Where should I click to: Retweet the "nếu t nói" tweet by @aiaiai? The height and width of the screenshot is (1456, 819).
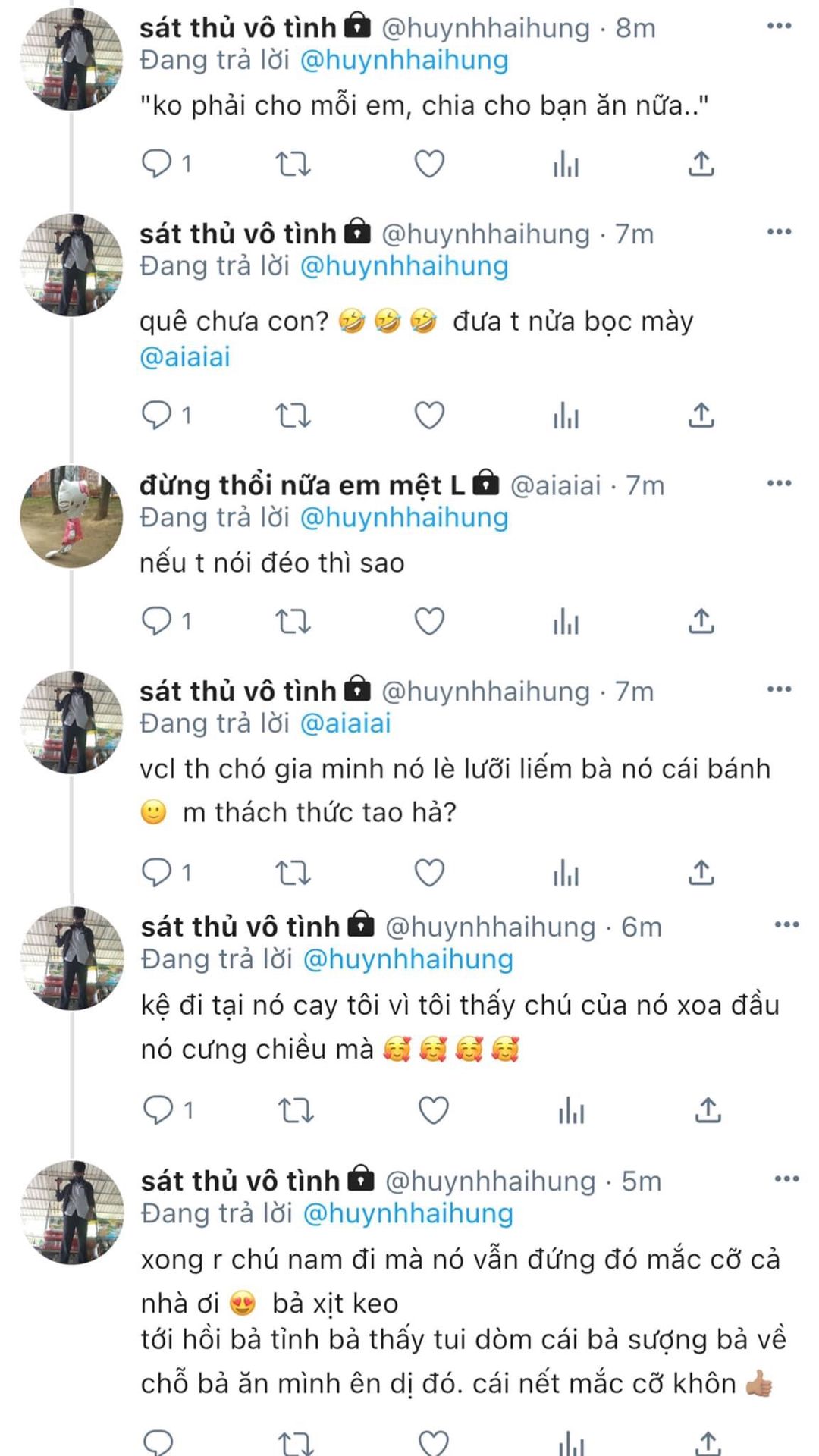293,622
